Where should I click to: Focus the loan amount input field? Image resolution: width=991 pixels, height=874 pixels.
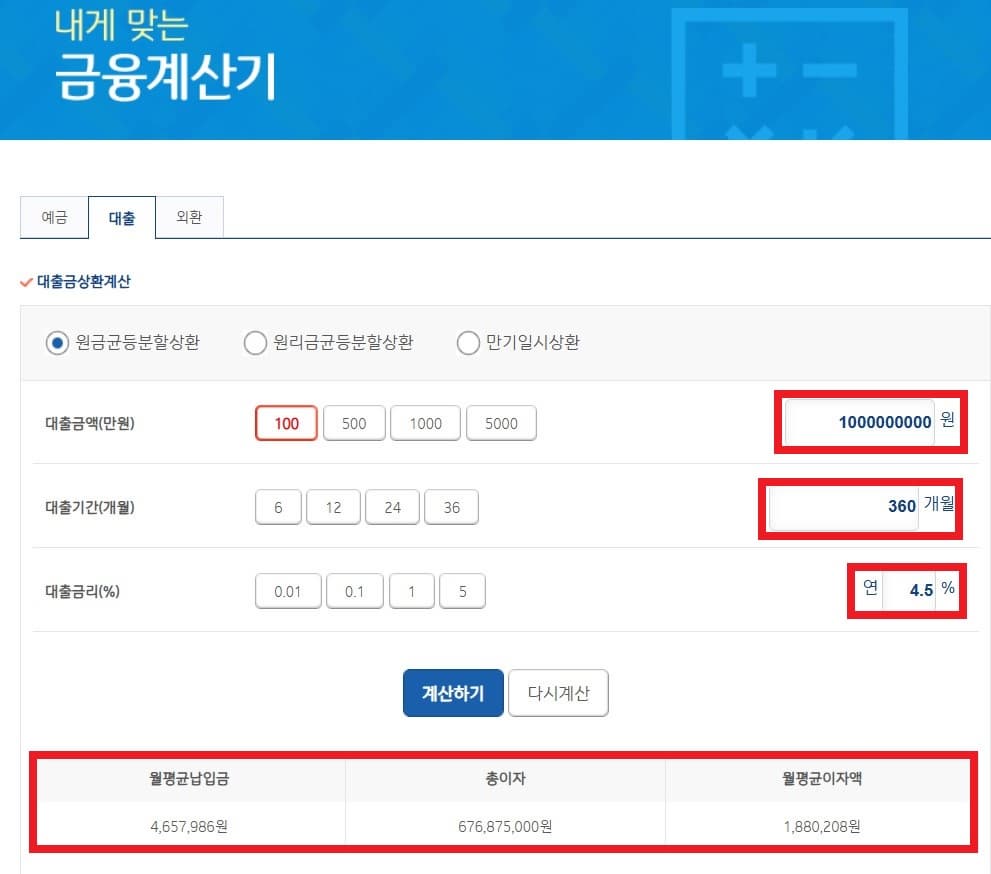coord(860,422)
